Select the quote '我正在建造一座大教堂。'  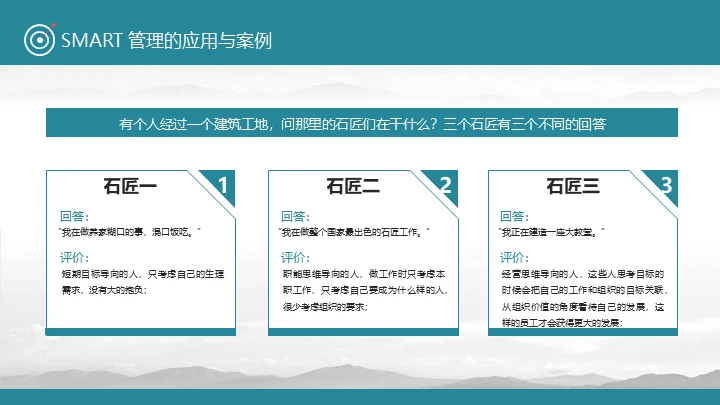point(551,232)
